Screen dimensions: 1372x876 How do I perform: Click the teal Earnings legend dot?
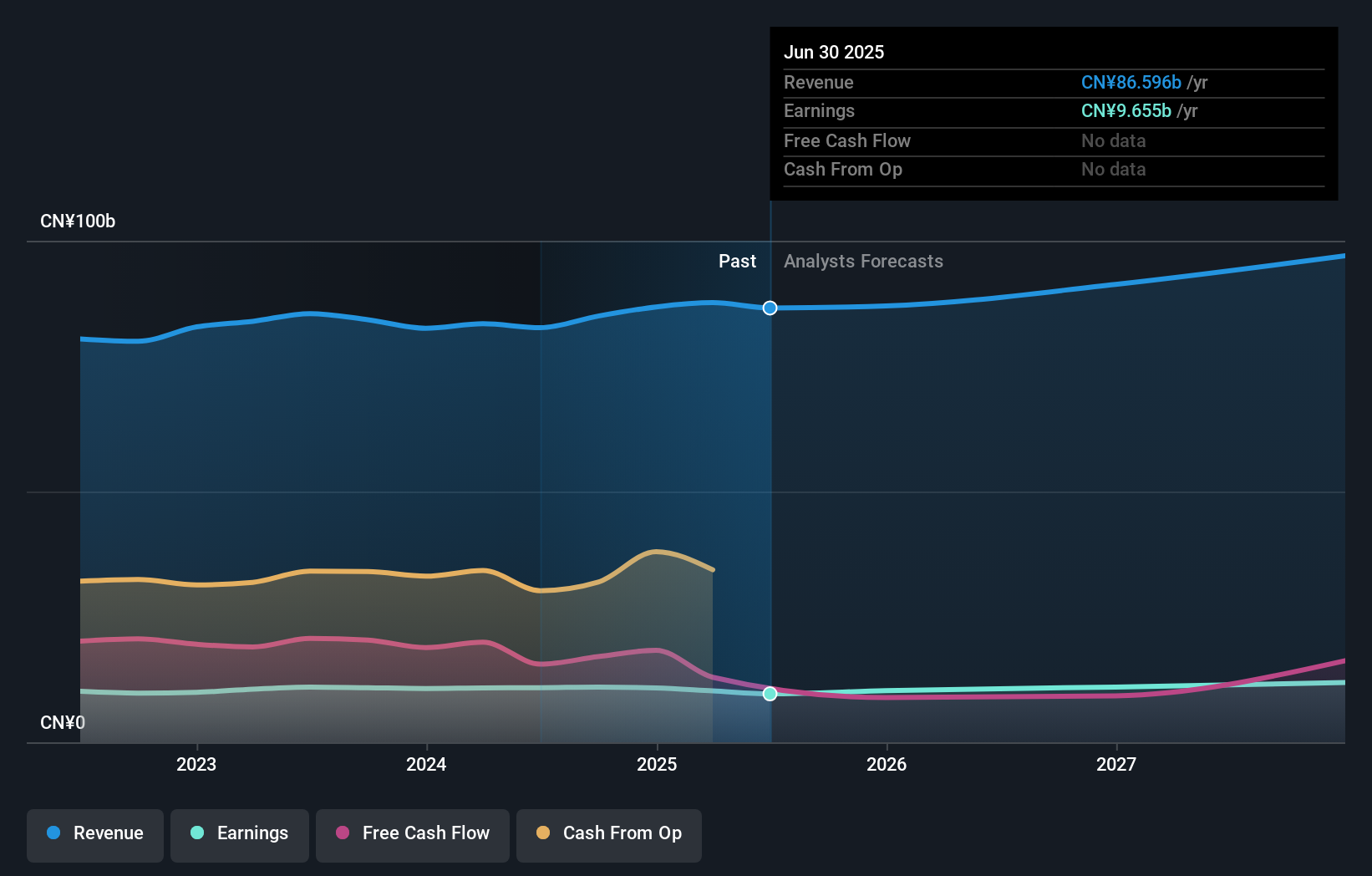(197, 833)
